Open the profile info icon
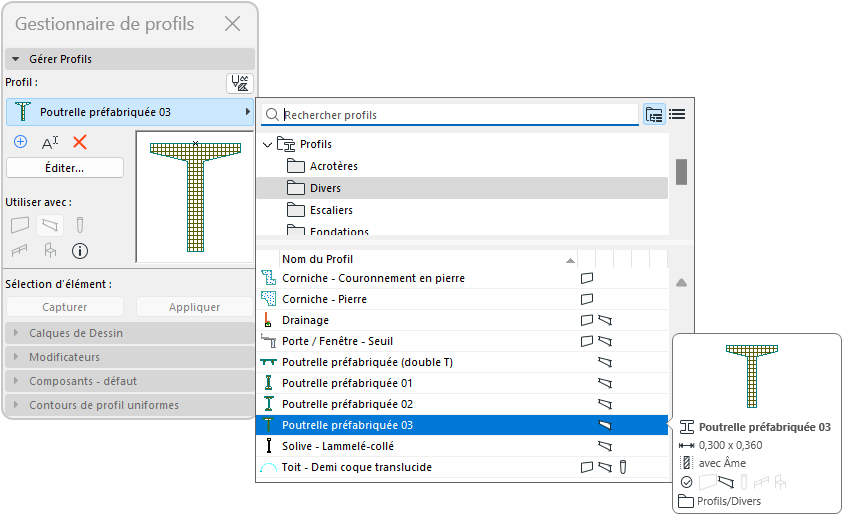Screen dimensions: 843x515 [x=80, y=251]
